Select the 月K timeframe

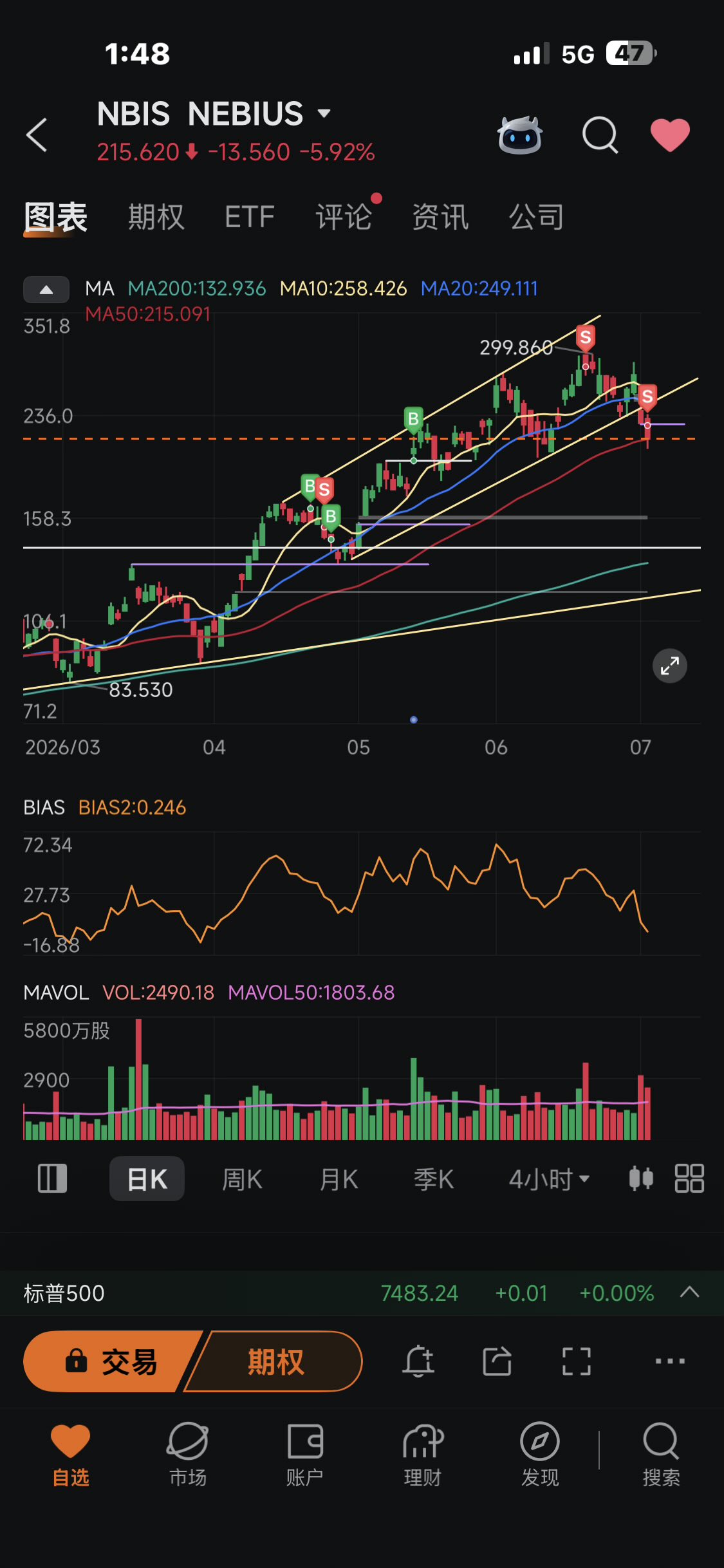339,1179
